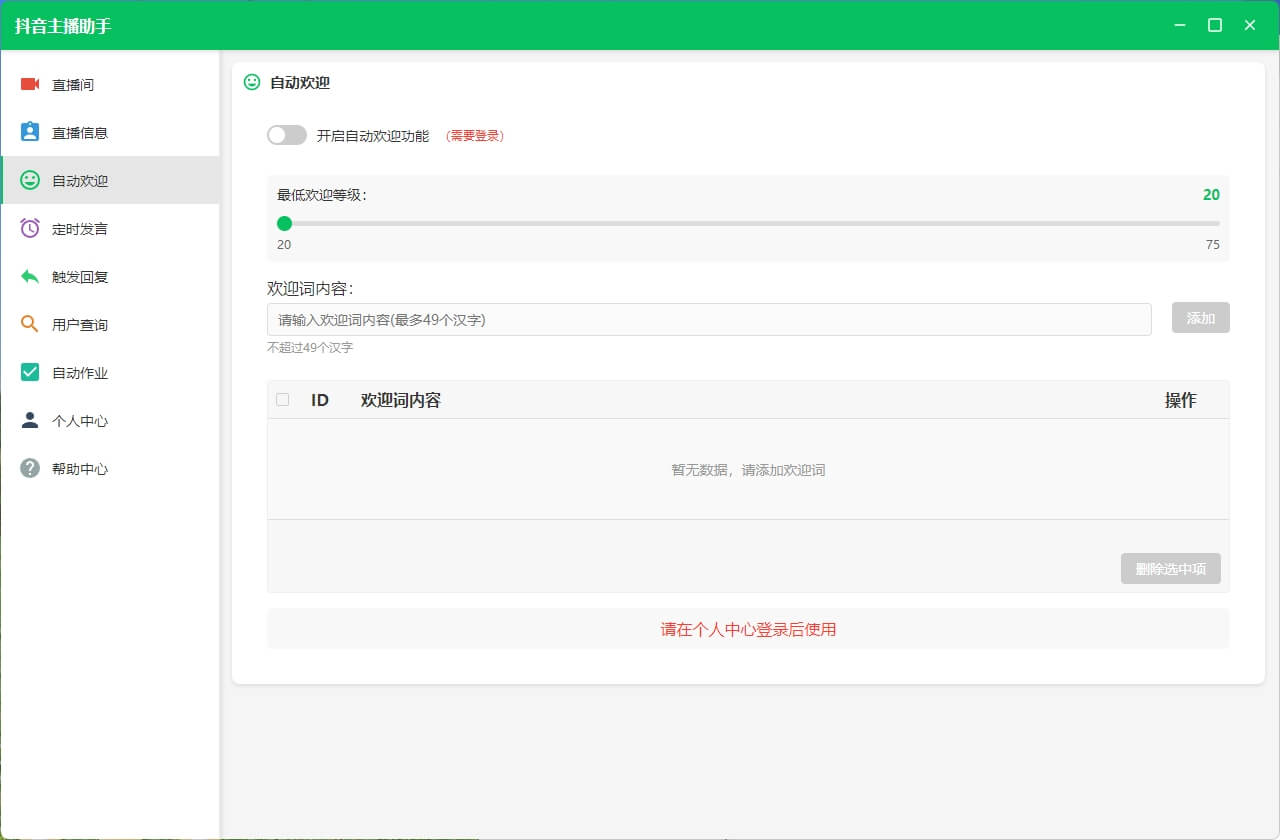Go to 个人中心 to log in
The width and height of the screenshot is (1280, 840).
pyautogui.click(x=110, y=421)
